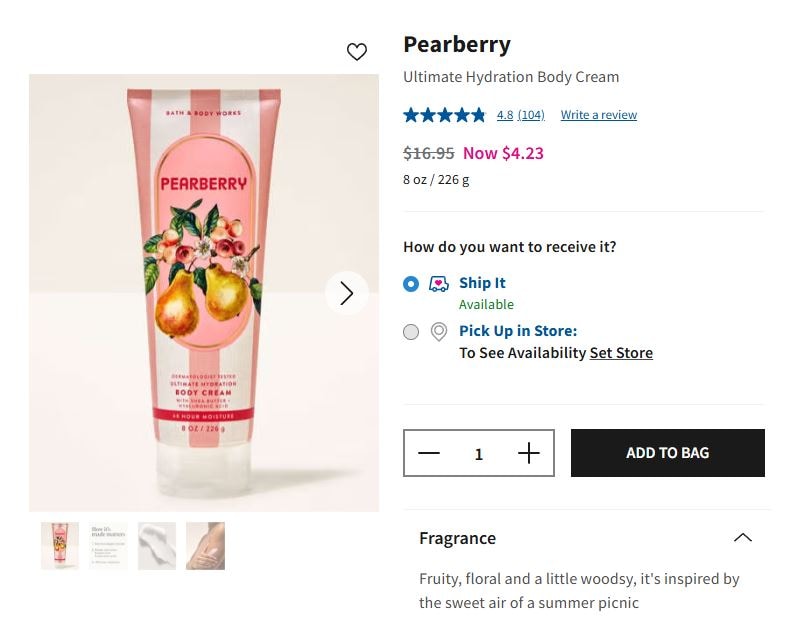
Task: Click the heart wishlist icon
Action: (x=357, y=52)
